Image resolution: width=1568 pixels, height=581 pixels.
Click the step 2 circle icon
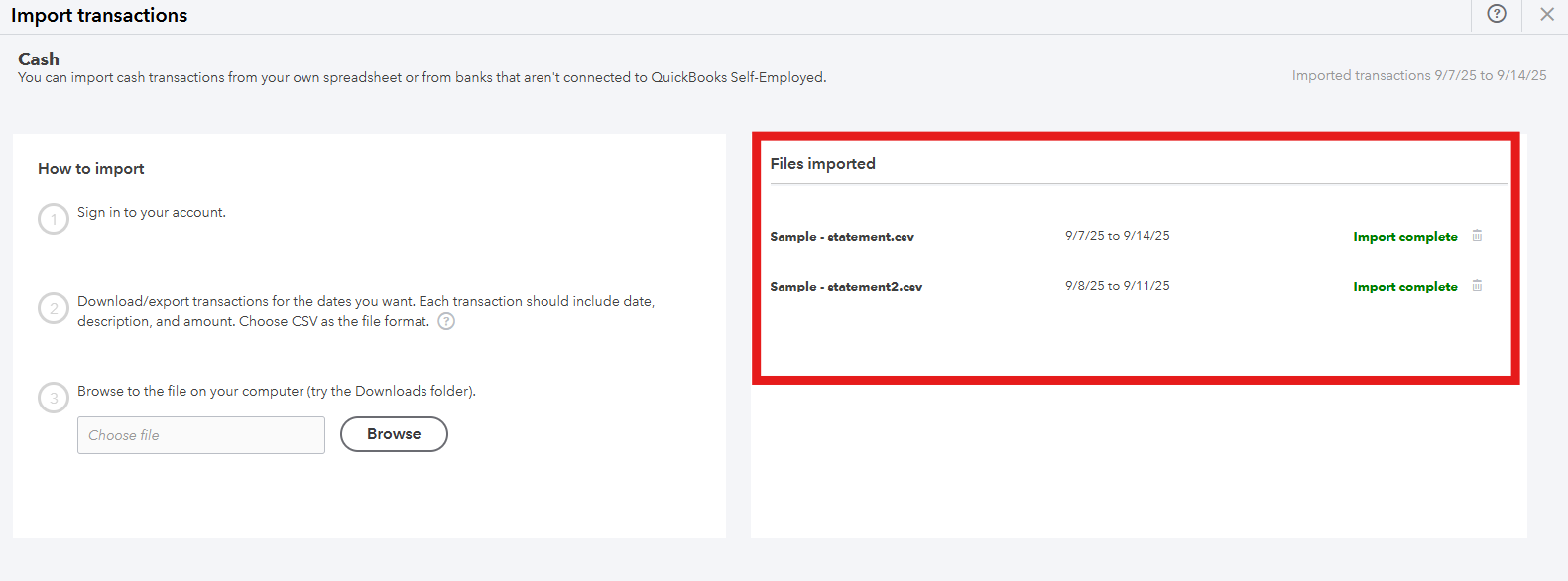[x=54, y=308]
